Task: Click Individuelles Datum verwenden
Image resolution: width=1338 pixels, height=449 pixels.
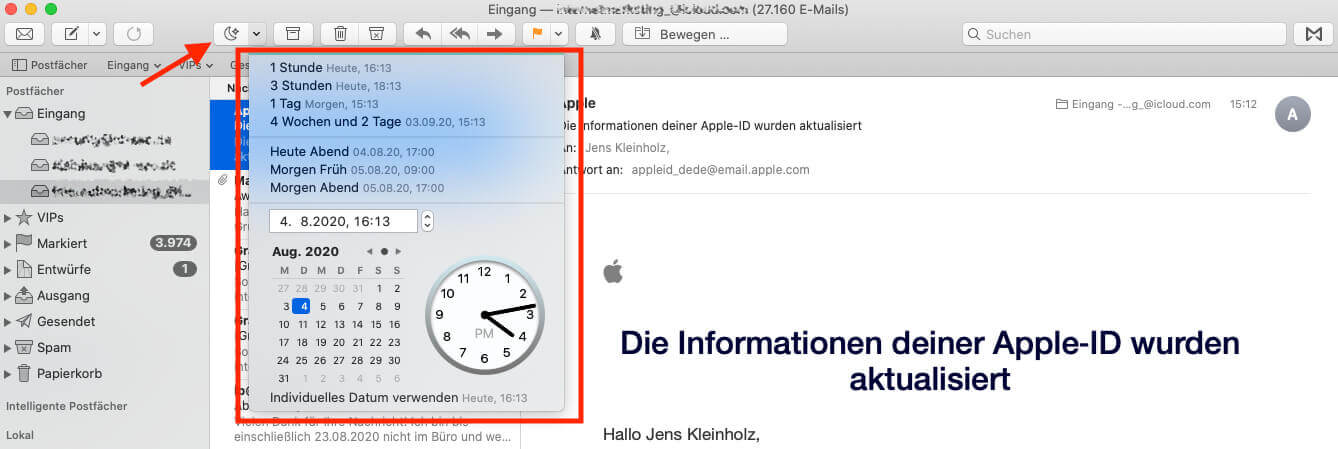Action: (x=398, y=397)
